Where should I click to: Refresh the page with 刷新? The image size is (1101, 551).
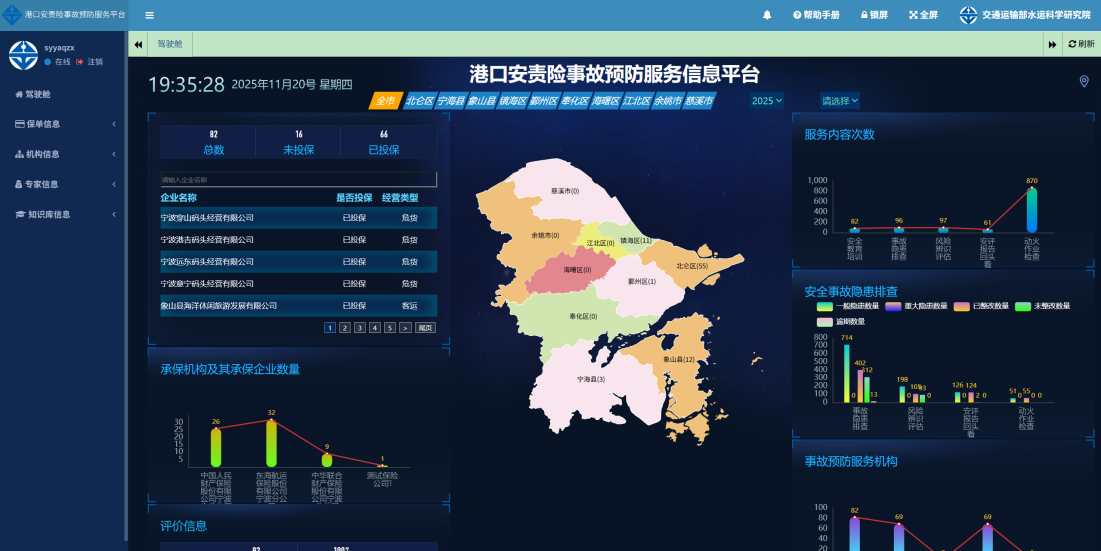pyautogui.click(x=1081, y=45)
